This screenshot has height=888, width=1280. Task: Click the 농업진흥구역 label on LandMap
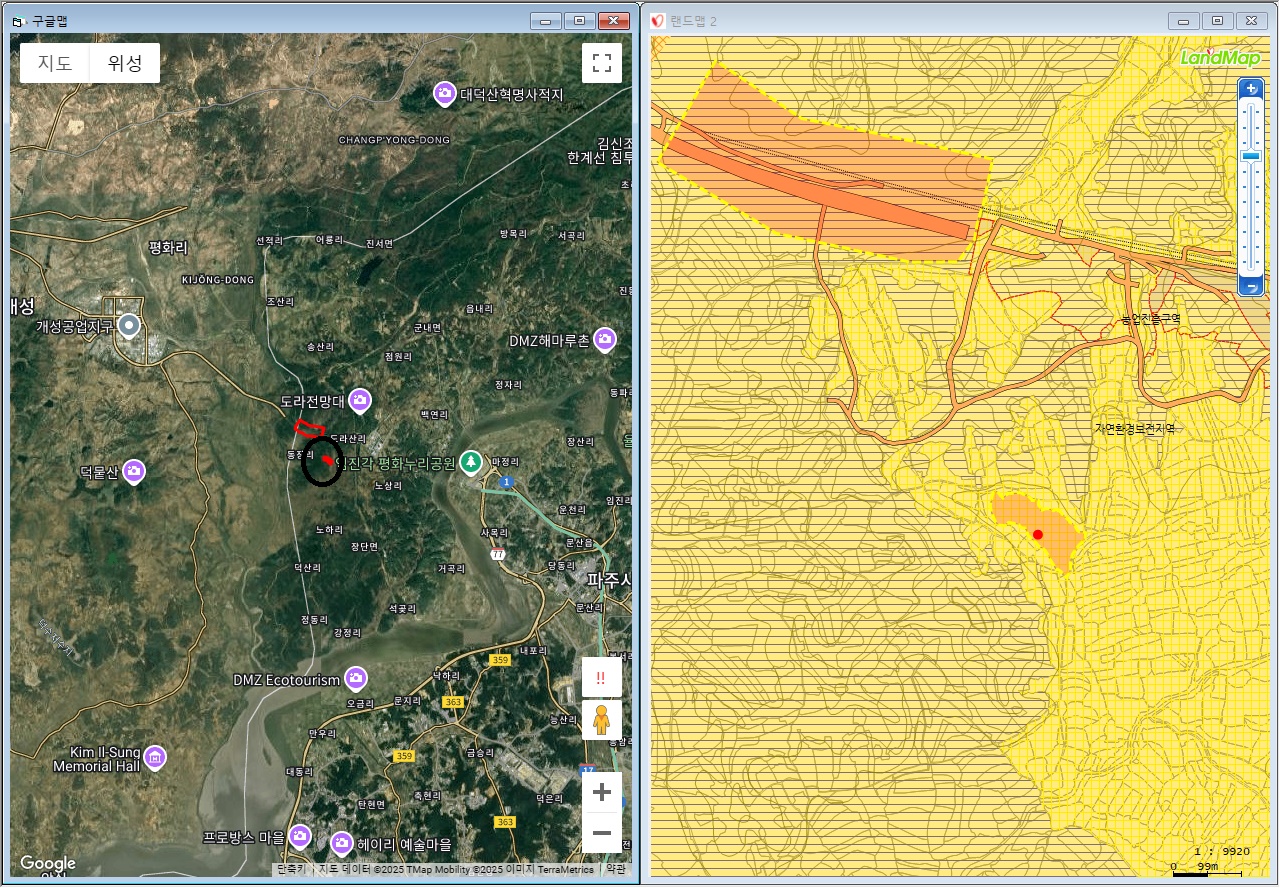[x=1151, y=319]
